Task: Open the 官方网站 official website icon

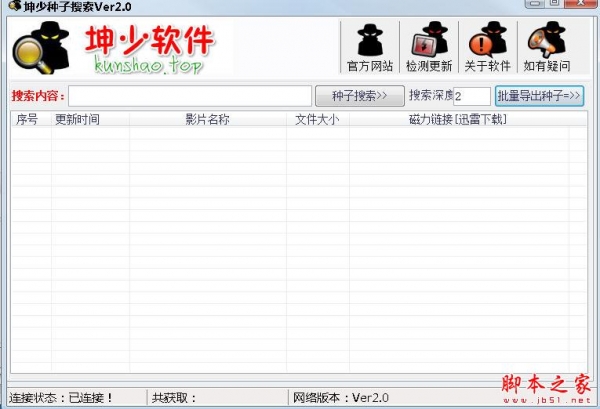Action: click(x=370, y=47)
